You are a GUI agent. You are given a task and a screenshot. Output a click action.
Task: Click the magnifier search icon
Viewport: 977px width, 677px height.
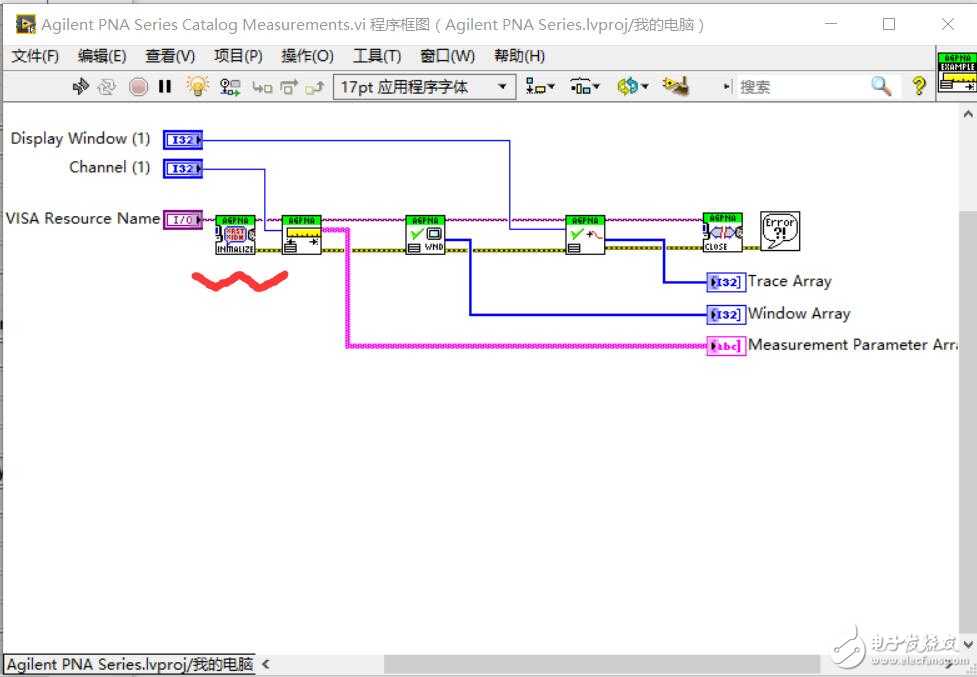click(881, 86)
